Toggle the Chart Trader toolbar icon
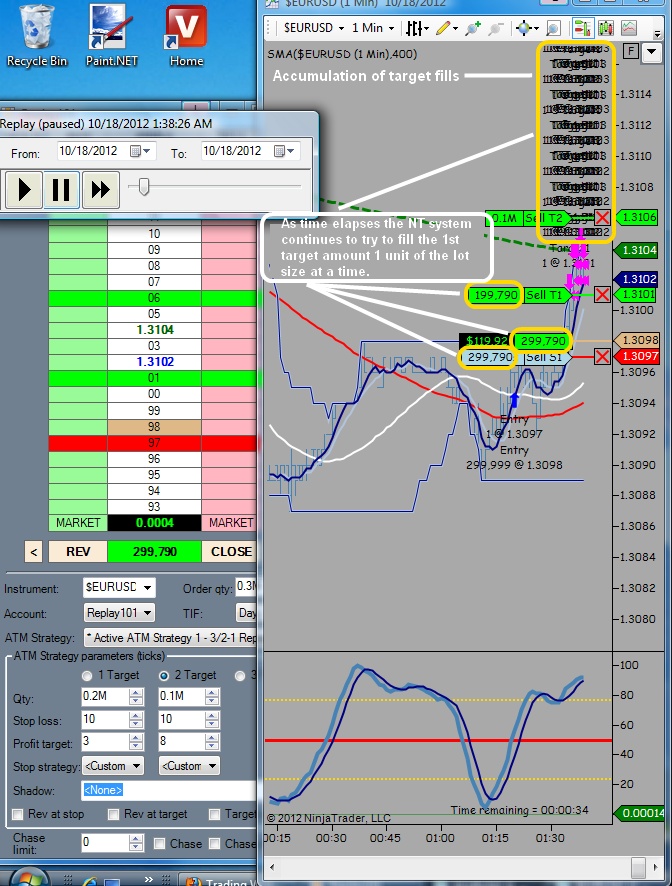 tap(582, 28)
